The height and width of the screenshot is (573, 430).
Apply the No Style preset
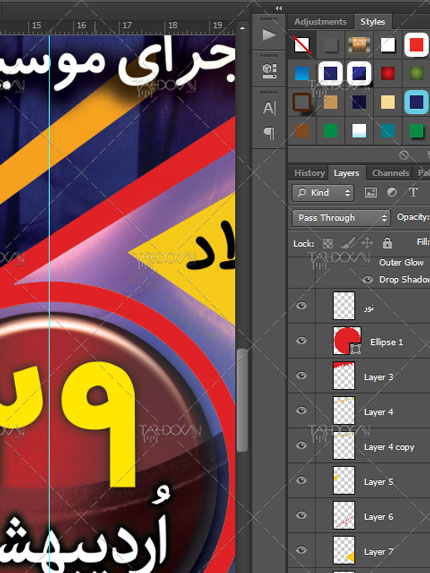pos(302,45)
